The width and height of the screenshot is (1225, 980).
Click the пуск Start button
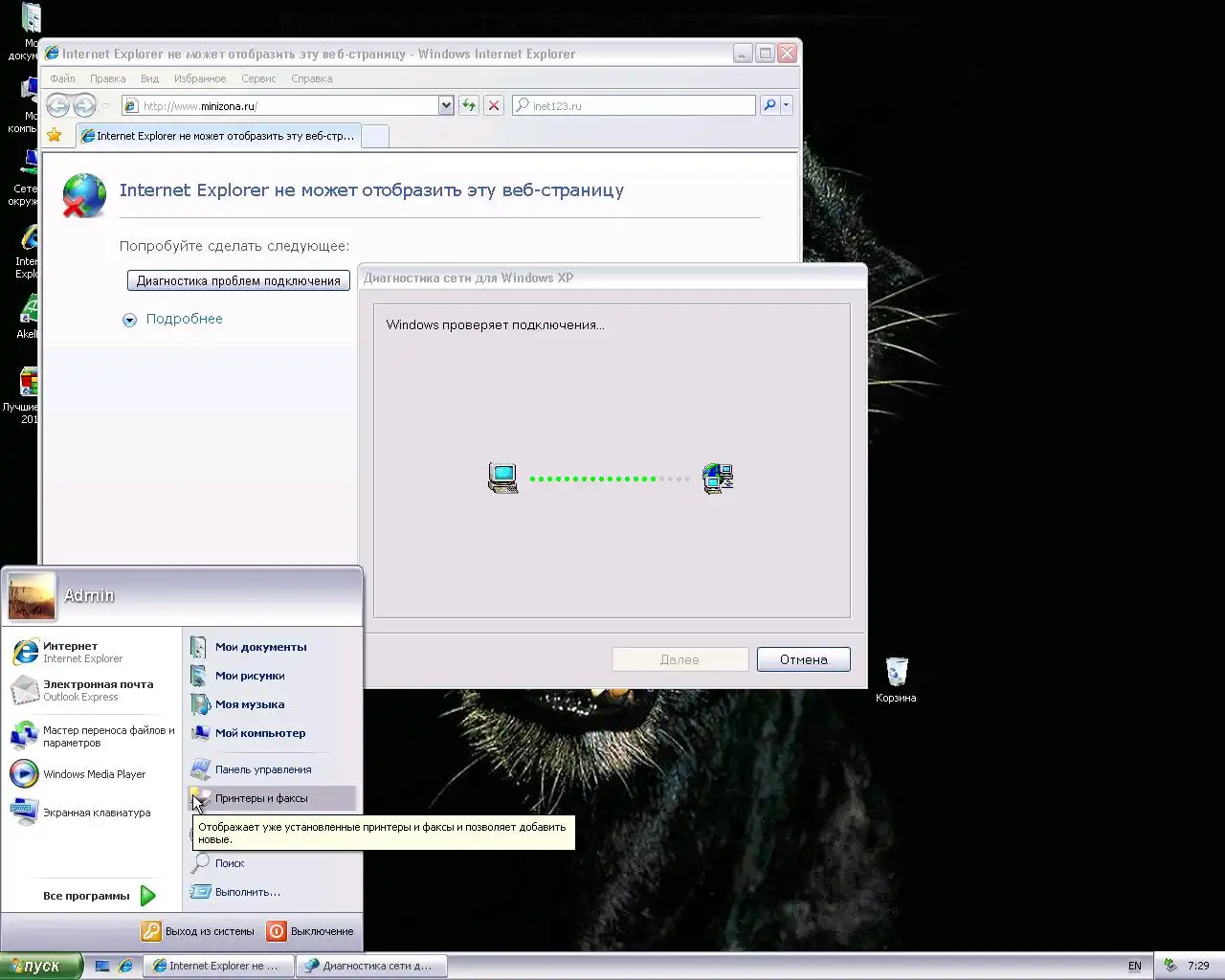(41, 966)
